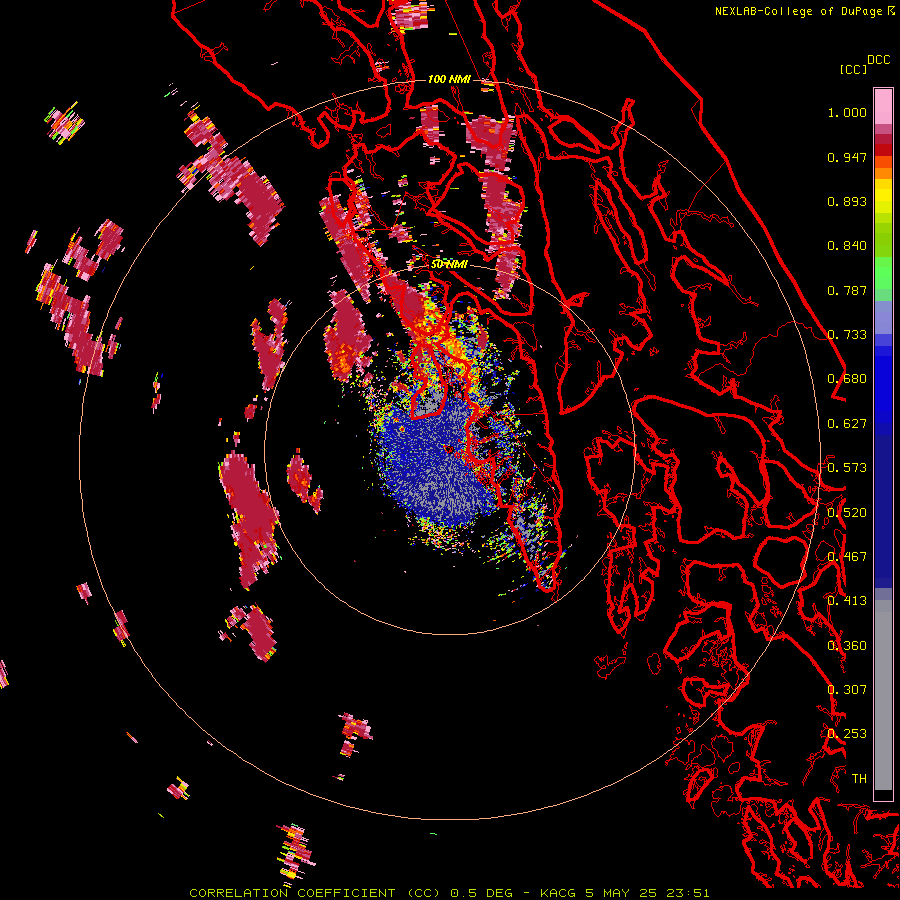The width and height of the screenshot is (900, 900).
Task: Pick the black segment at color bar bottom
Action: tap(883, 795)
